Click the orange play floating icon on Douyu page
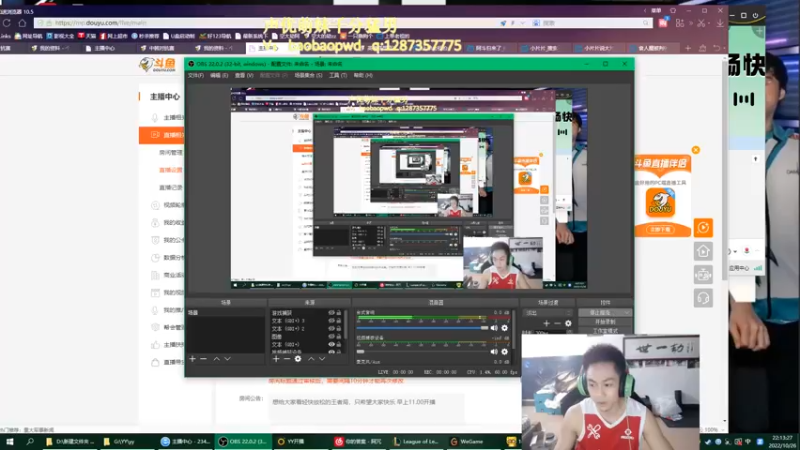Screen dimensions: 800x450 (703, 228)
